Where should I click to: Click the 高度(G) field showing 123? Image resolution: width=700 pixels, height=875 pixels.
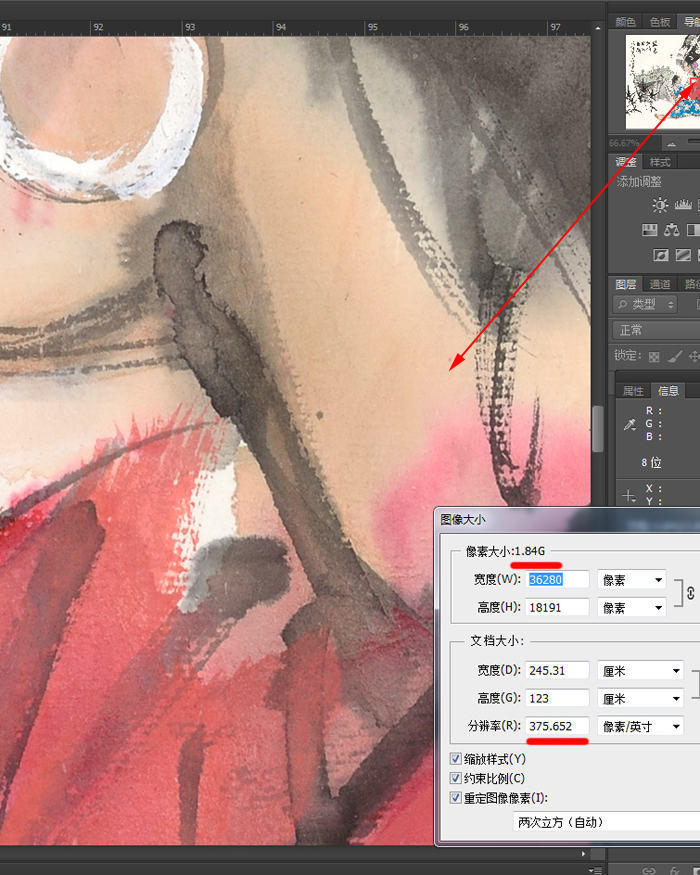[557, 698]
